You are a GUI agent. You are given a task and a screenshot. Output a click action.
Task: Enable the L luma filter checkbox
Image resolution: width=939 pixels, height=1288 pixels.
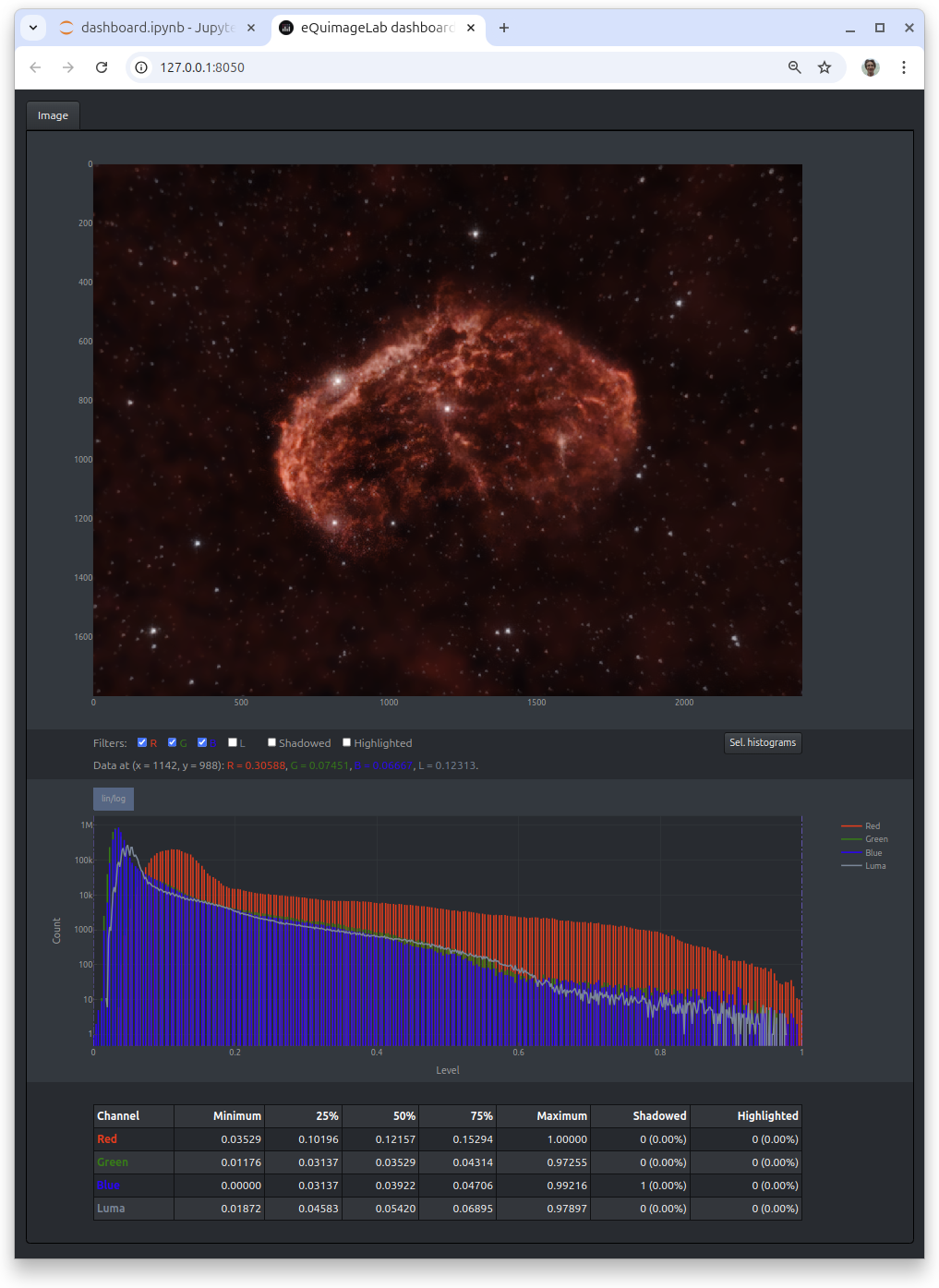pos(233,742)
